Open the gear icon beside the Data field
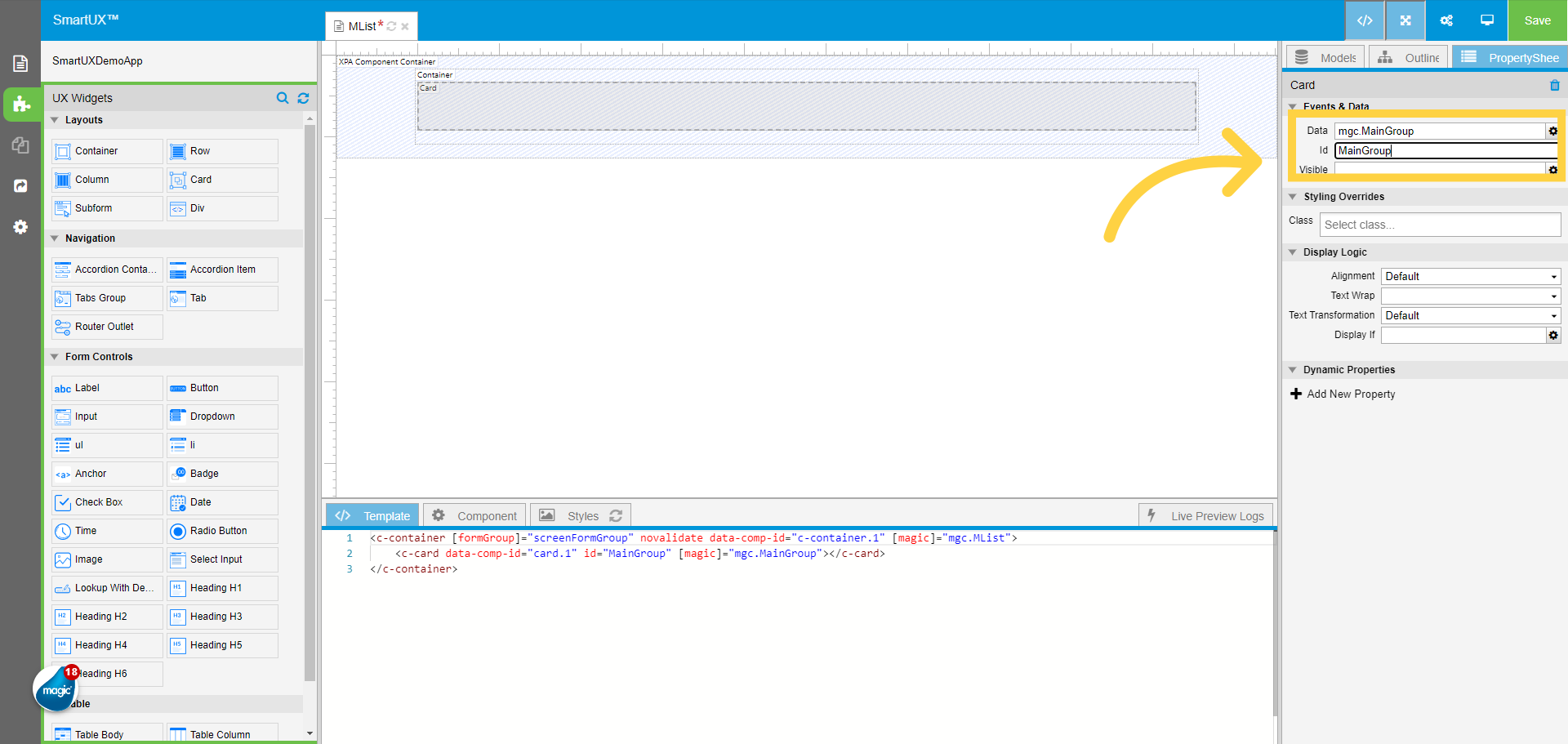Image resolution: width=1568 pixels, height=744 pixels. click(1552, 131)
